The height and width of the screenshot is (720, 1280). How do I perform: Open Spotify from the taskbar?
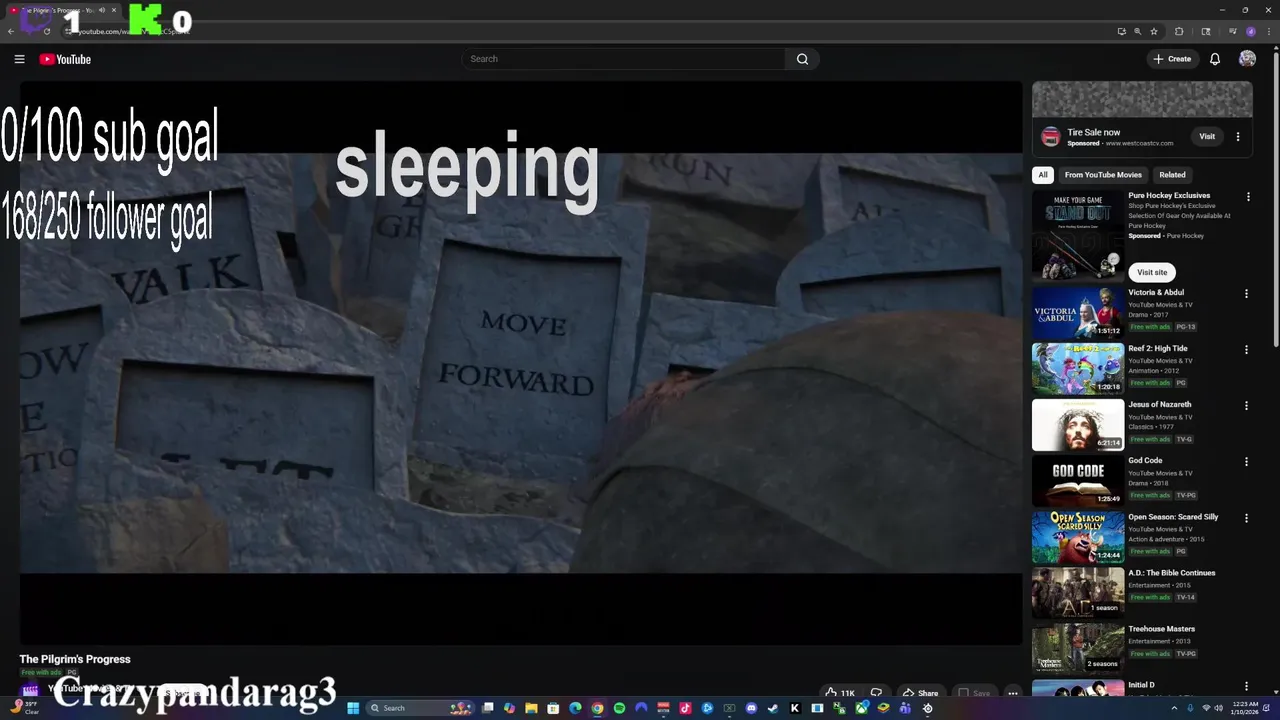[619, 708]
